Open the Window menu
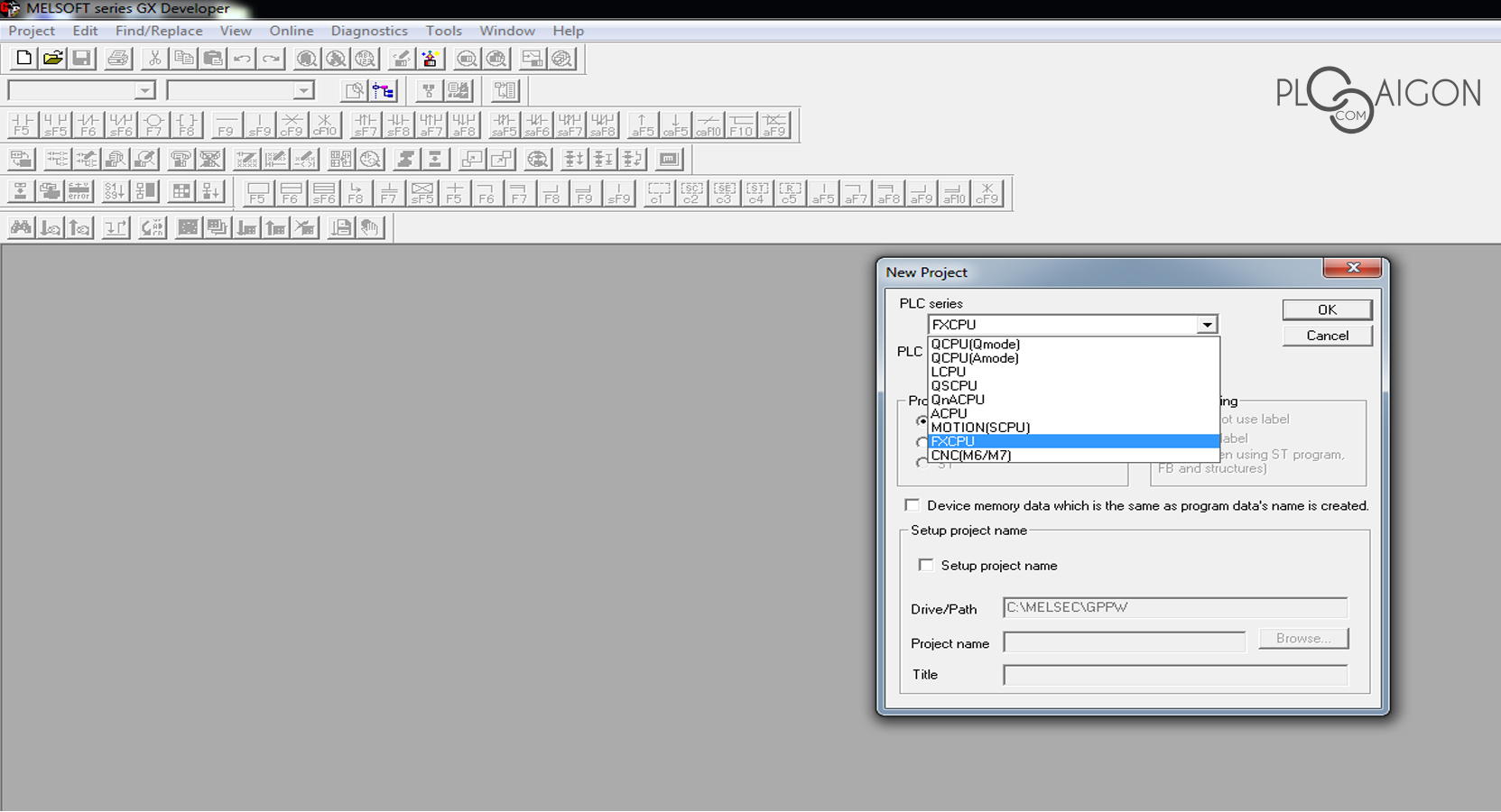The height and width of the screenshot is (812, 1501). (x=507, y=31)
